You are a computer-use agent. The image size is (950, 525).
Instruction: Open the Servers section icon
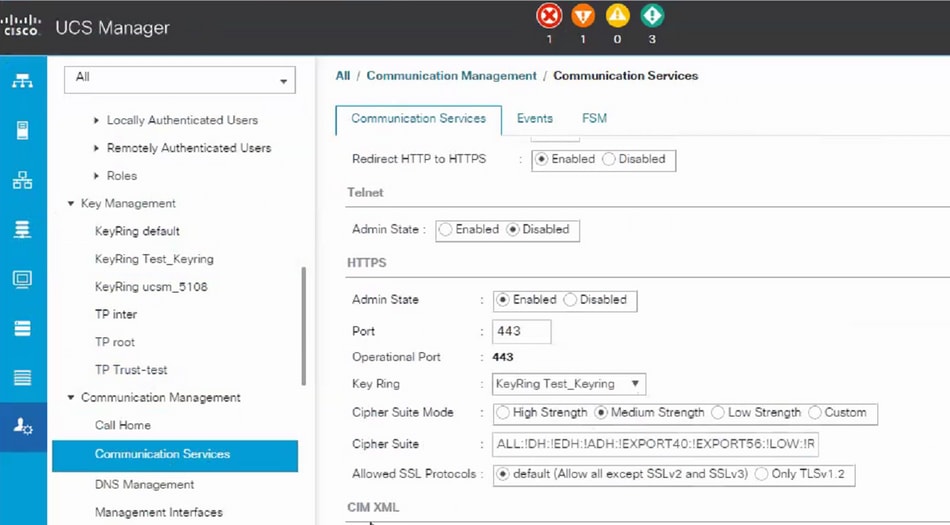tap(22, 130)
